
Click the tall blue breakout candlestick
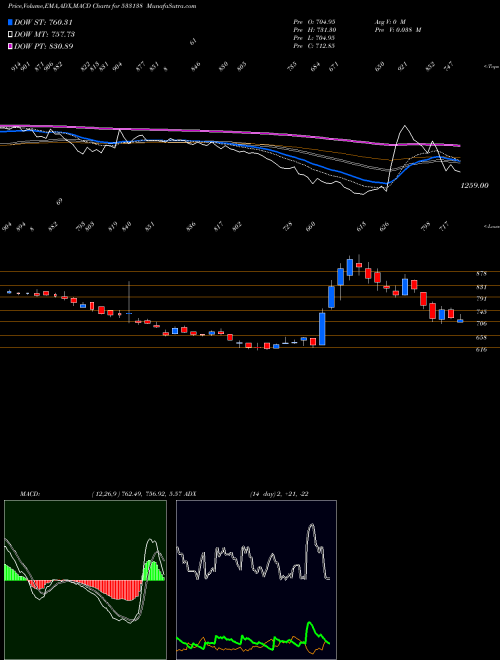[x=322, y=329]
